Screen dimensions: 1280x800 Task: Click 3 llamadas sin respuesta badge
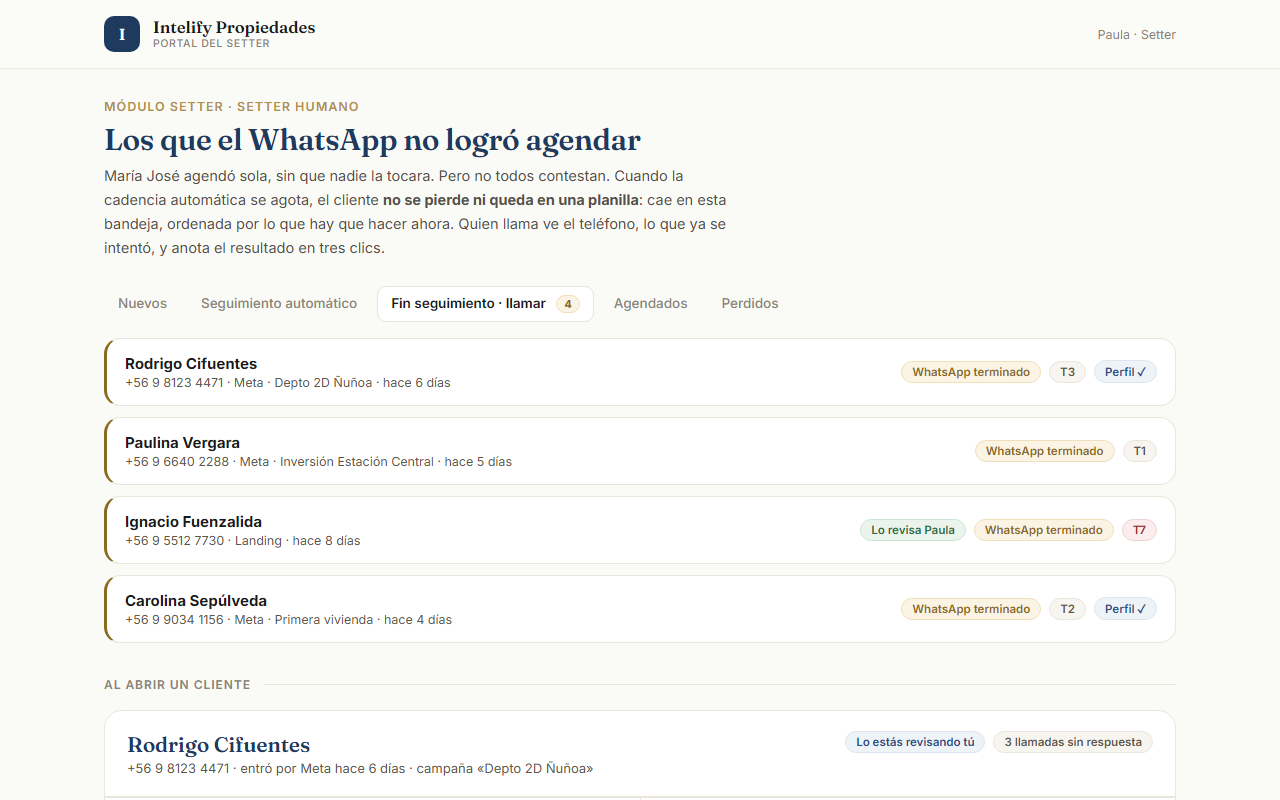[x=1073, y=742]
